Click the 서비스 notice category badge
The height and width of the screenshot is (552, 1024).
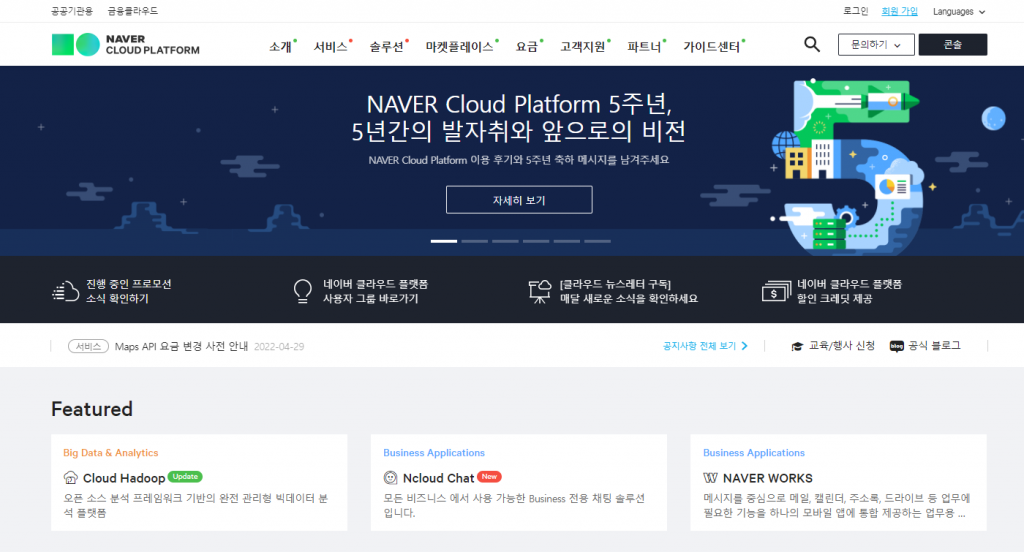tap(88, 346)
